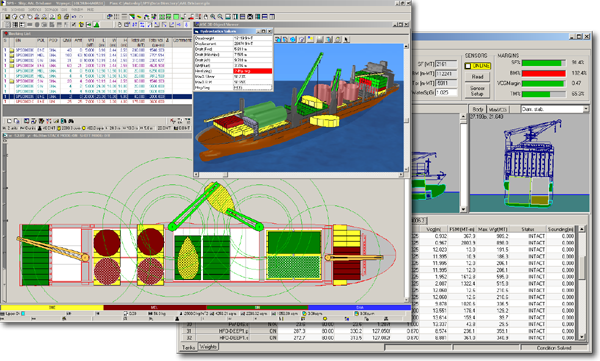Image resolution: width=600 pixels, height=361 pixels.
Task: Click the Status column header in tank table
Action: (528, 229)
